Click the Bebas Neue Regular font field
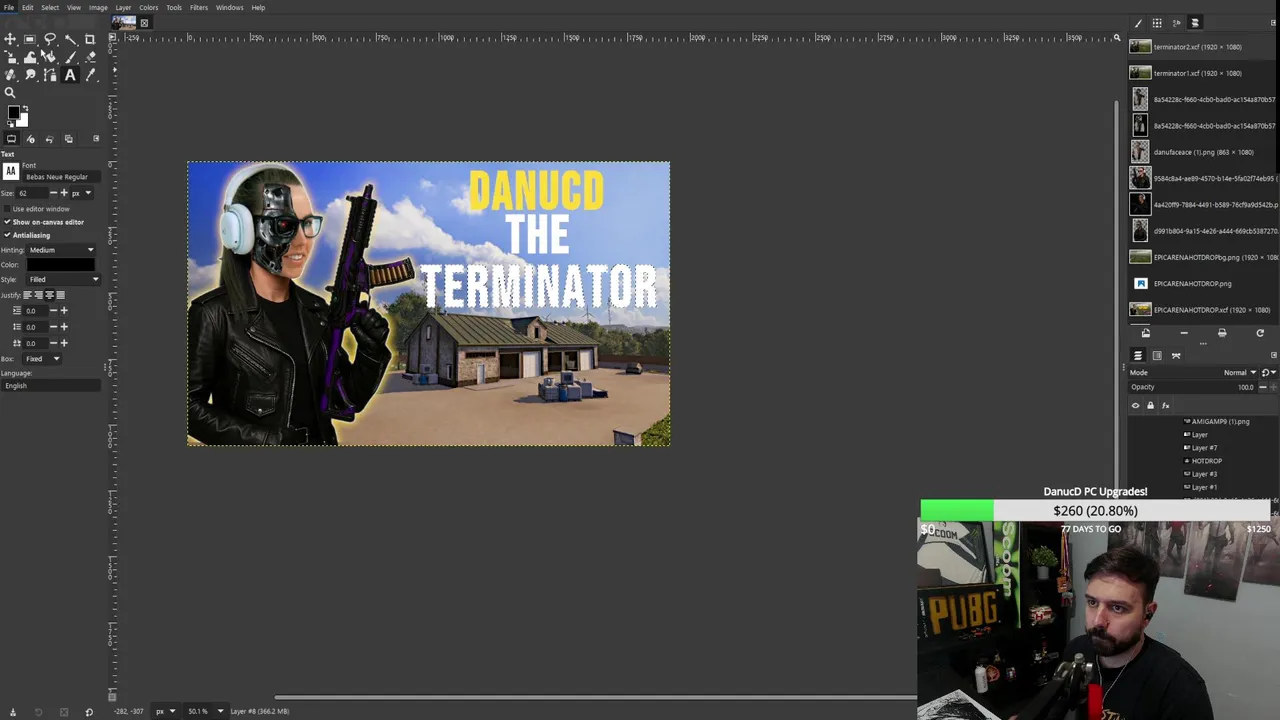The height and width of the screenshot is (720, 1280). (x=61, y=177)
